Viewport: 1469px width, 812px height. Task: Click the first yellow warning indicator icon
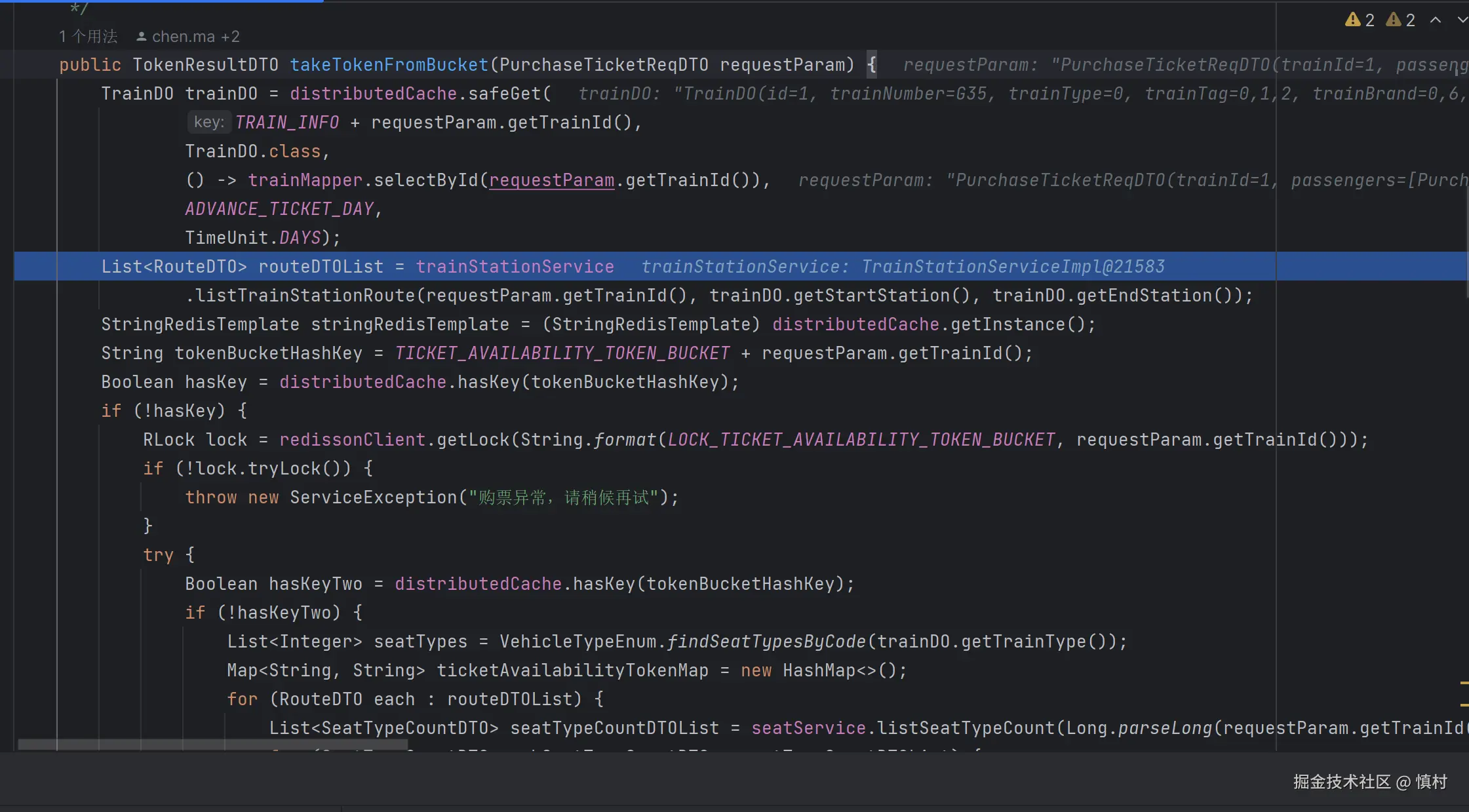tap(1352, 20)
